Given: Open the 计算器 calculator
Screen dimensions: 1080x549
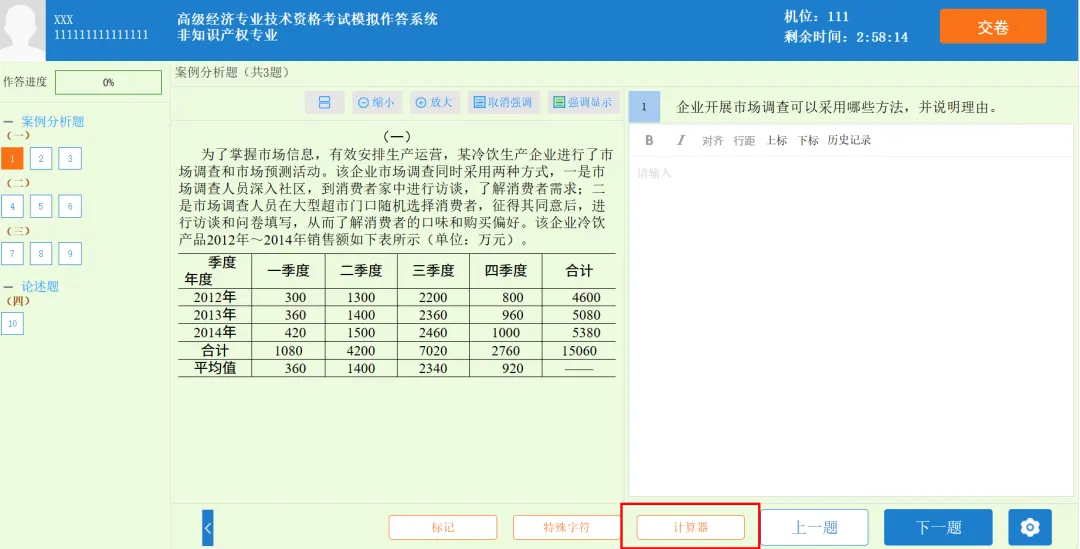Looking at the screenshot, I should 690,528.
